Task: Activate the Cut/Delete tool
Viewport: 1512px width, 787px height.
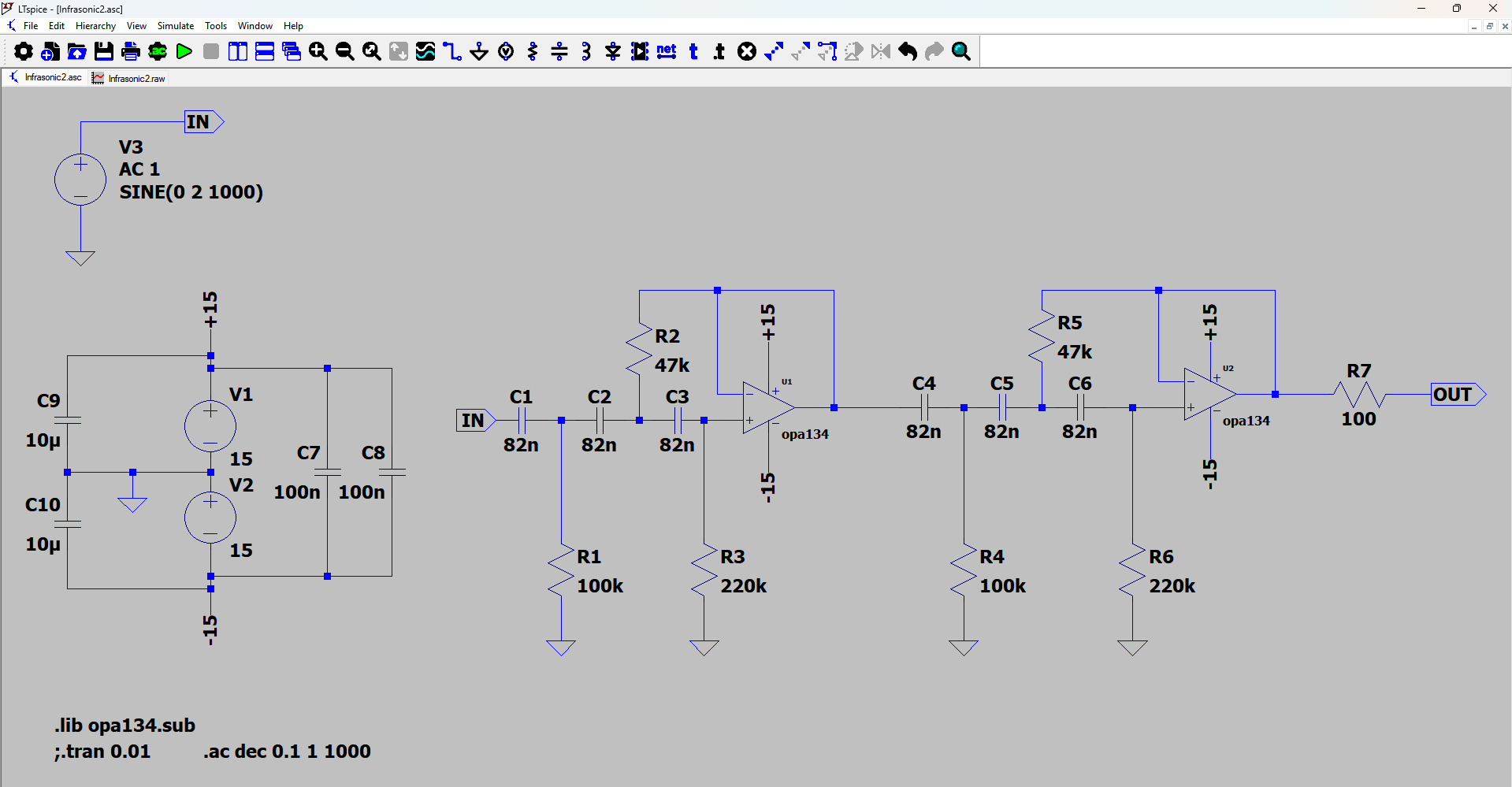Action: [x=746, y=51]
